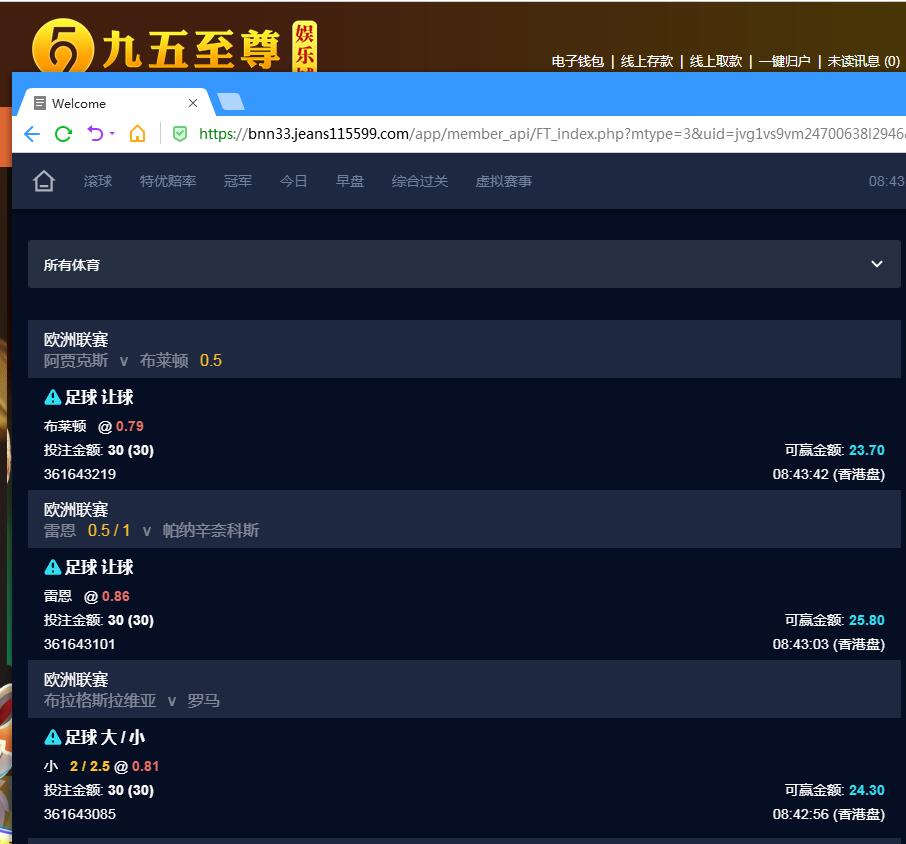This screenshot has height=844, width=906.
Task: Open the 虚拟赛事 menu item
Action: (504, 181)
